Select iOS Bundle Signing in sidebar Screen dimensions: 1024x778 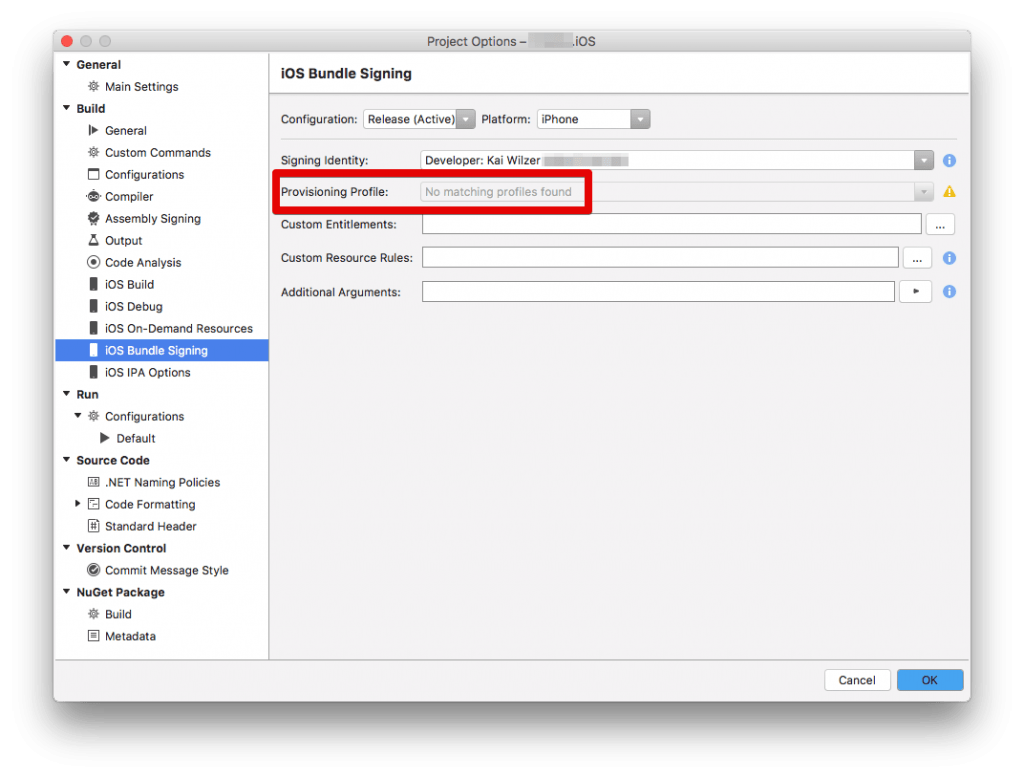pyautogui.click(x=162, y=350)
